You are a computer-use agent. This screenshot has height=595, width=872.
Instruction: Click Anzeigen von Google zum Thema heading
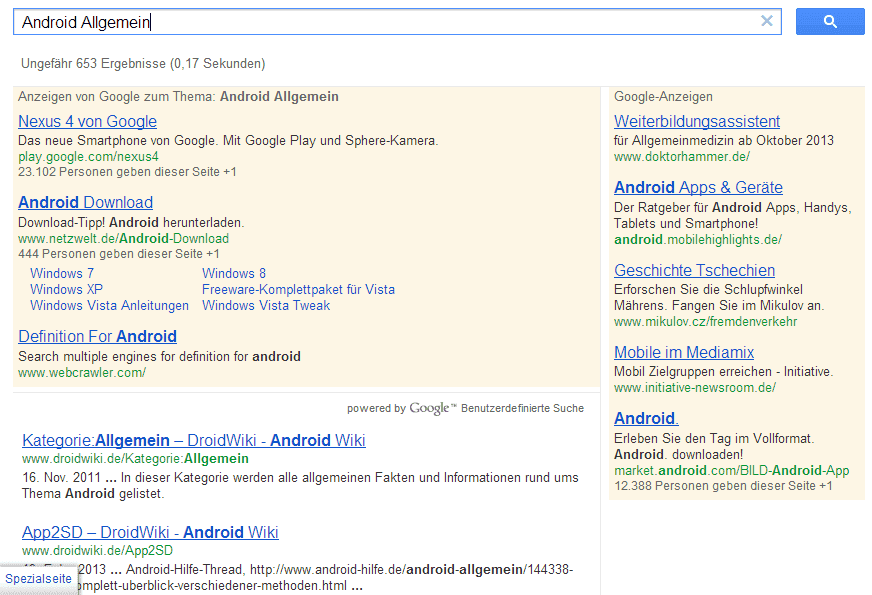point(178,97)
